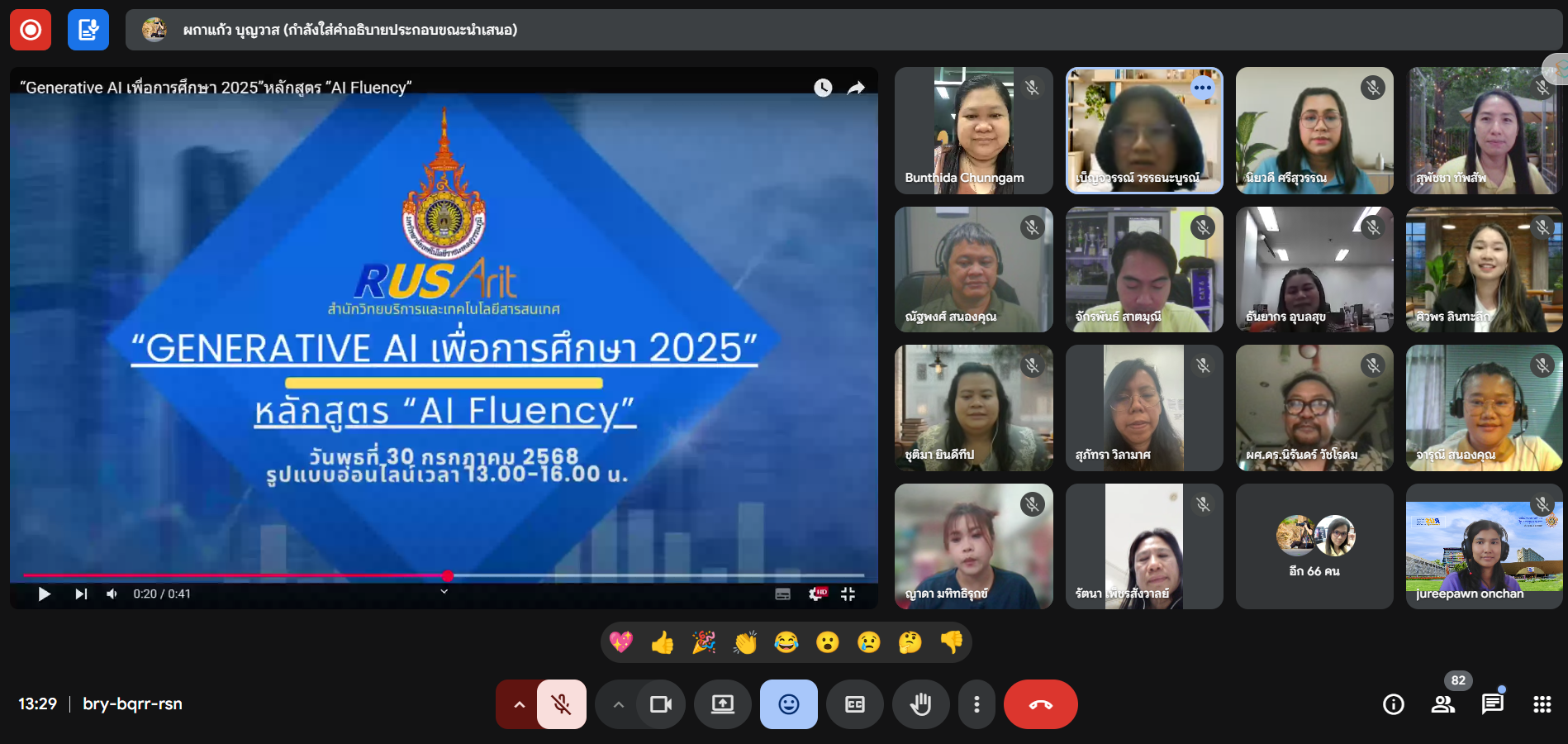Click mute icon on จารุณี สนองคุณ tile
The width and height of the screenshot is (1568, 744).
coord(1542,365)
